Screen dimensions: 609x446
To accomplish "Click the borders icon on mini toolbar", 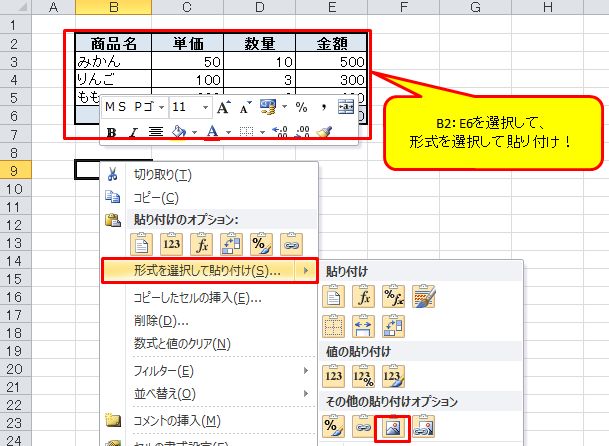I will 246,132.
